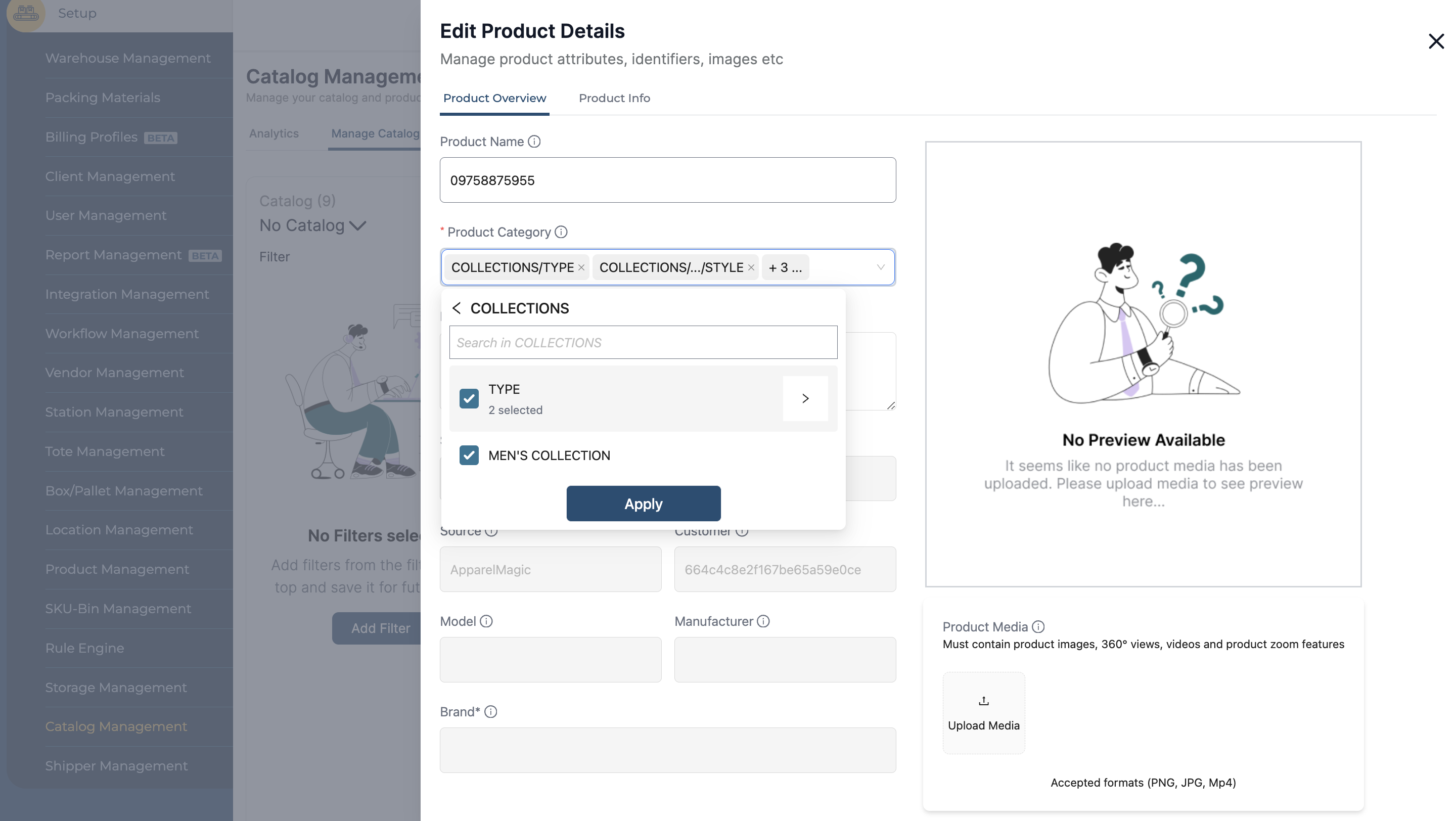Screen dimensions: 1456x821
Task: Click the Product Name info icon
Action: (x=534, y=142)
